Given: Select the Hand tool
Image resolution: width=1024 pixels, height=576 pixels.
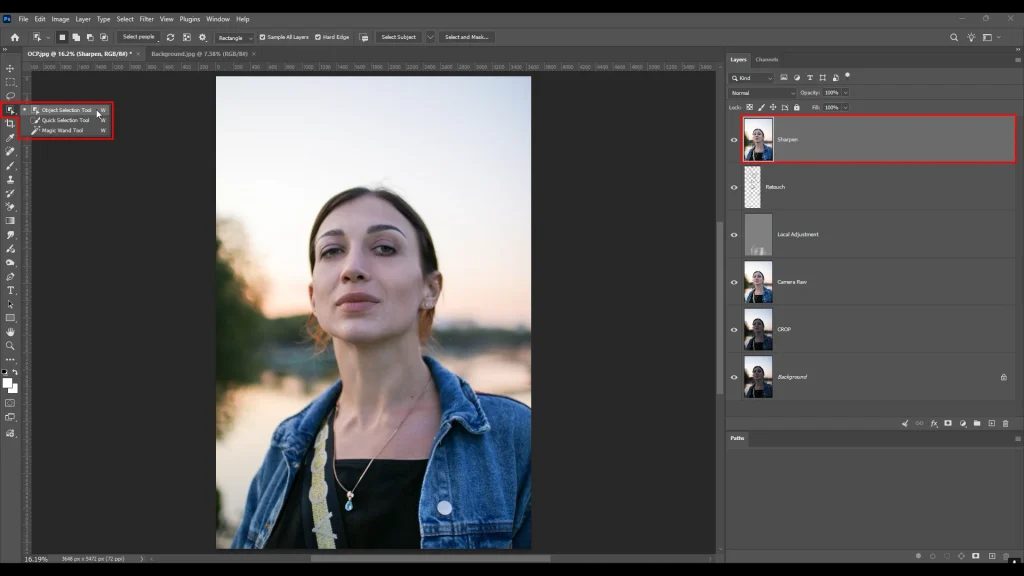Looking at the screenshot, I should click(x=10, y=332).
